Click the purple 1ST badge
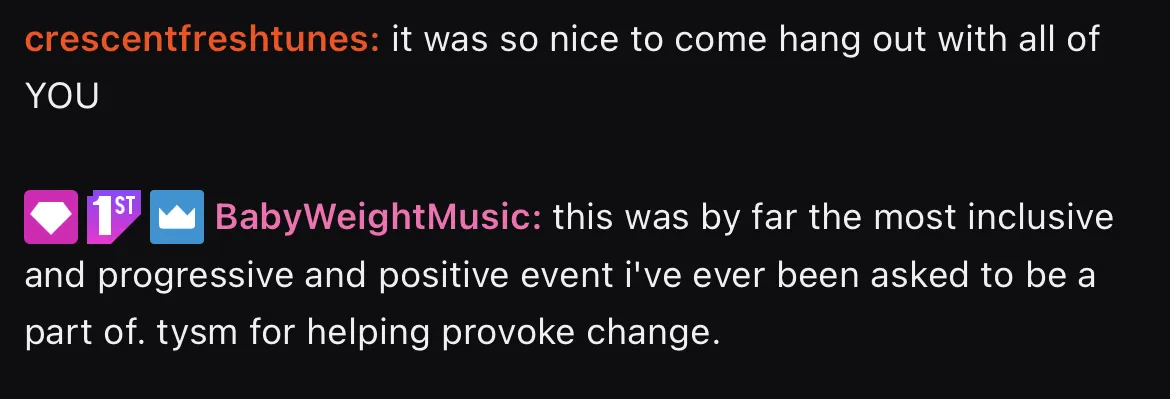Image resolution: width=1170 pixels, height=399 pixels. pos(113,217)
